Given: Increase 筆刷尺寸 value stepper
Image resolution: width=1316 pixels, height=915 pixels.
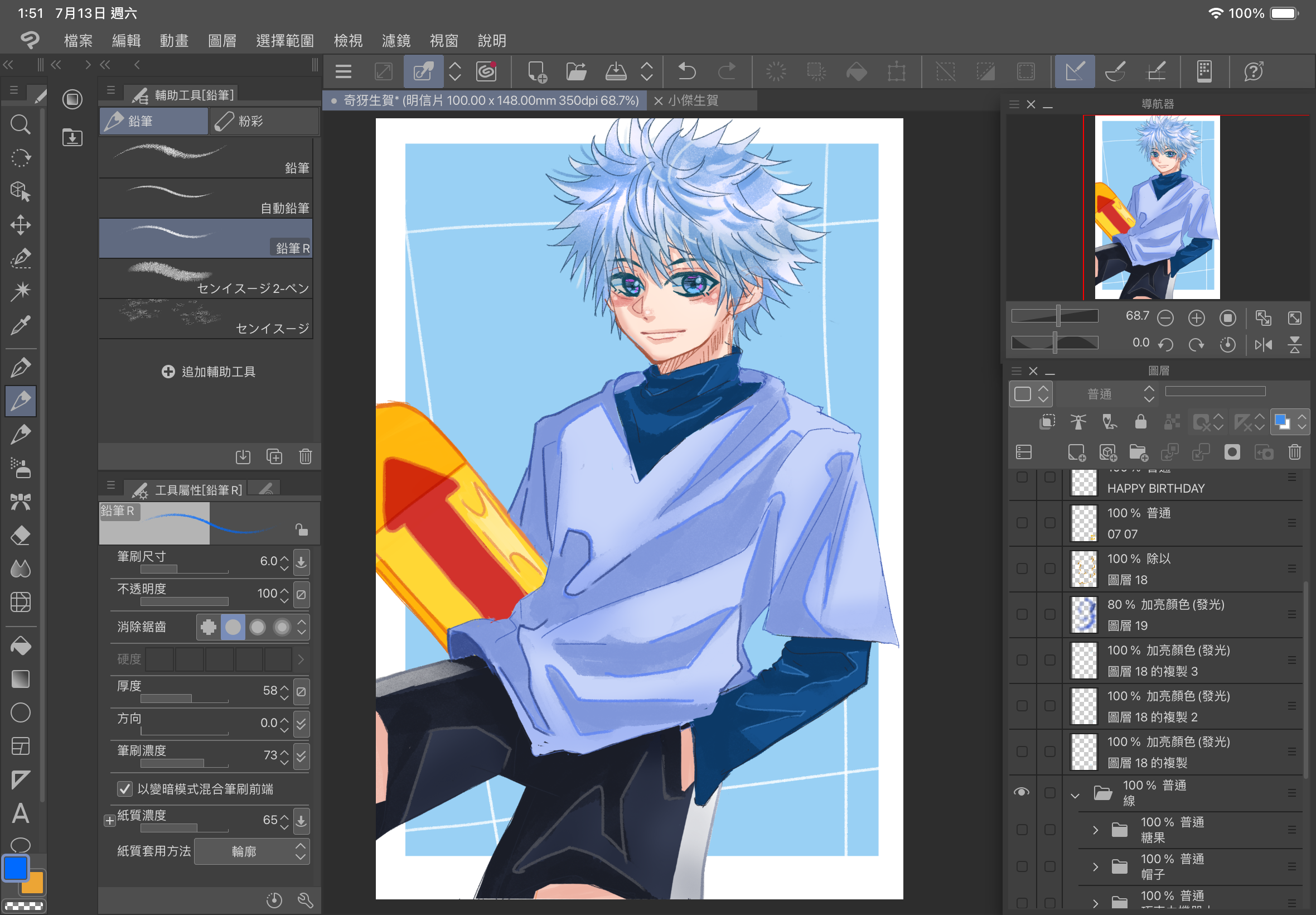Looking at the screenshot, I should tap(284, 557).
